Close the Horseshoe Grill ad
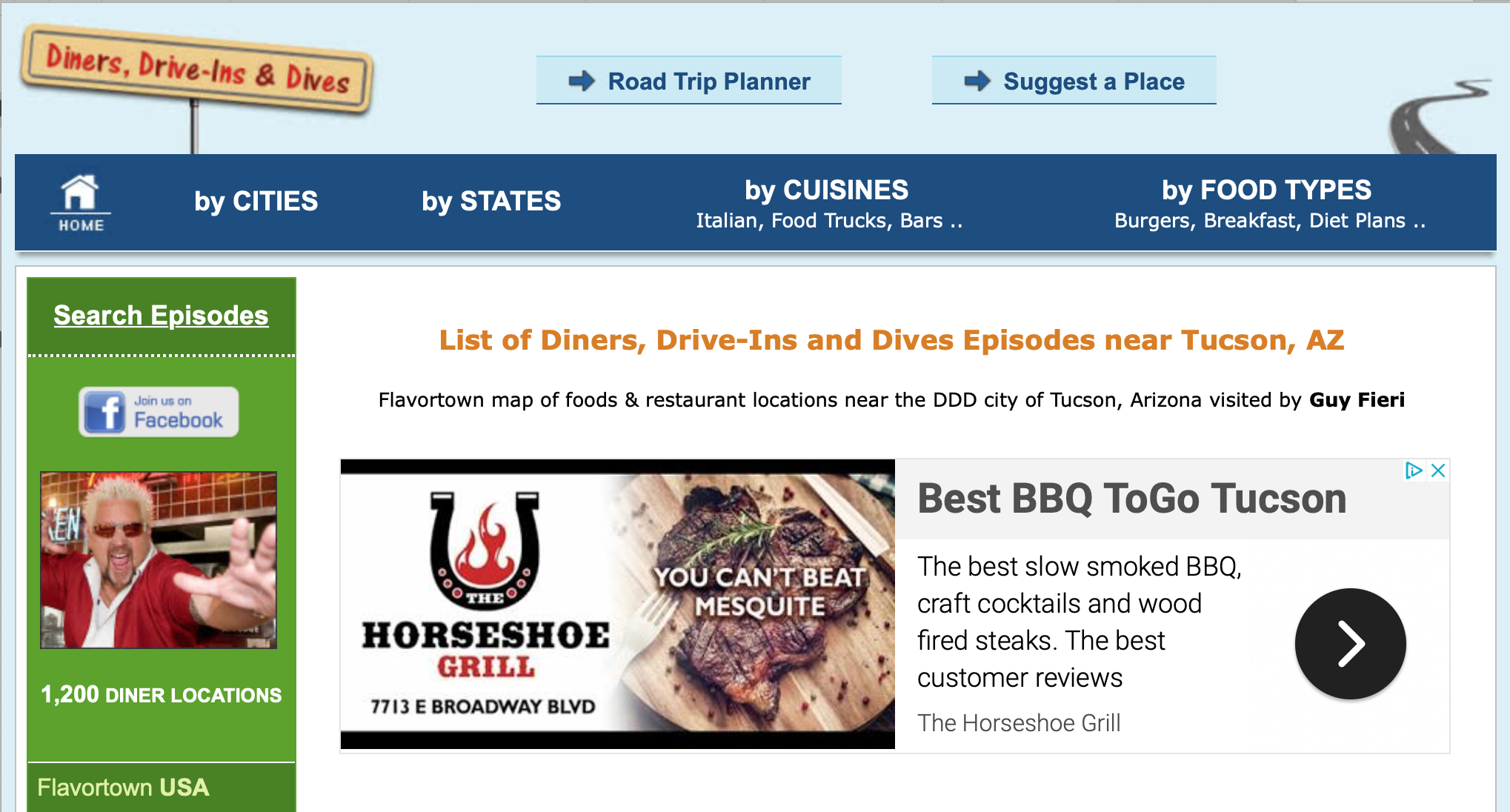The image size is (1510, 812). click(x=1438, y=470)
